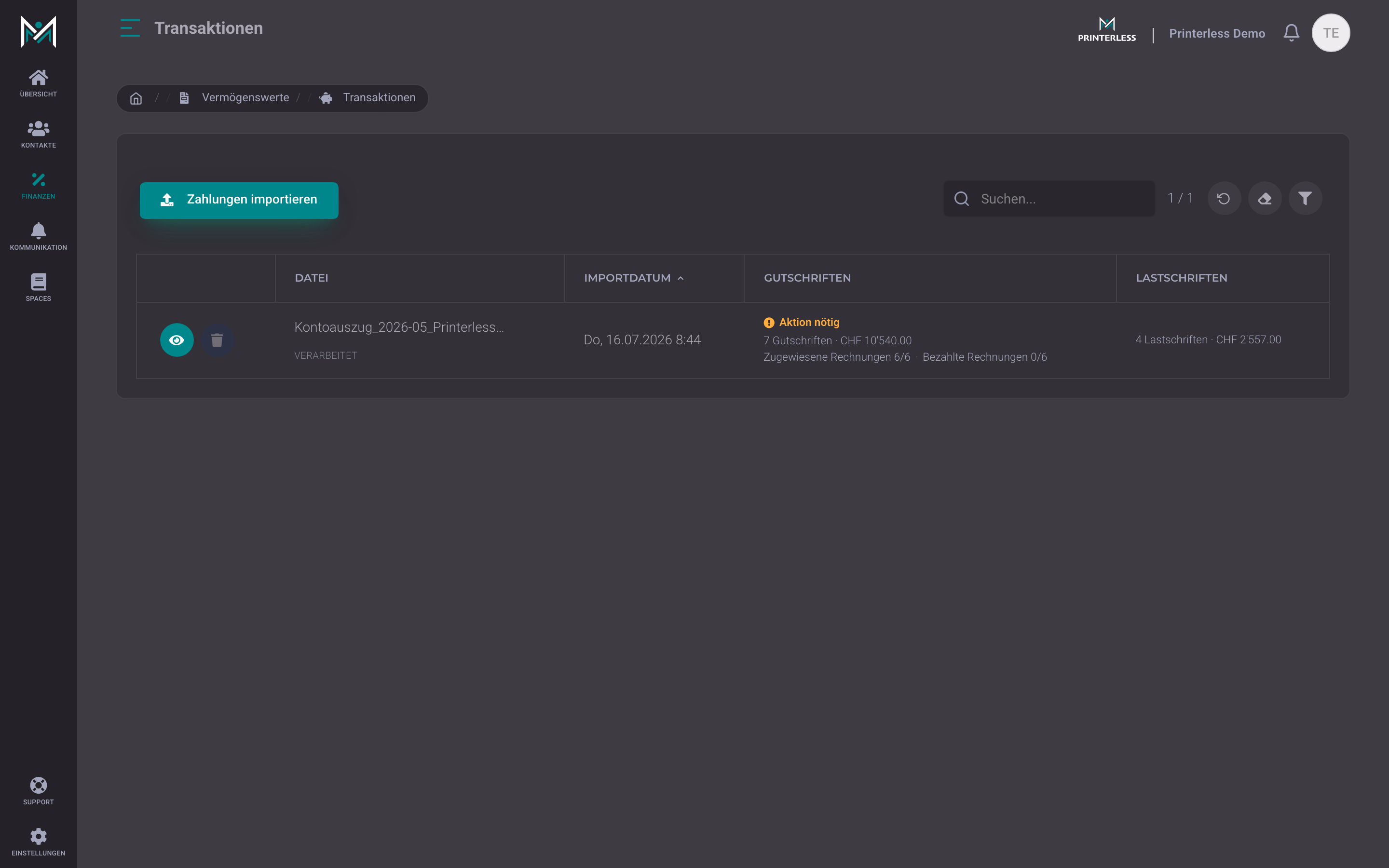The height and width of the screenshot is (868, 1389).
Task: Open the Übersicht home page
Action: 39,83
